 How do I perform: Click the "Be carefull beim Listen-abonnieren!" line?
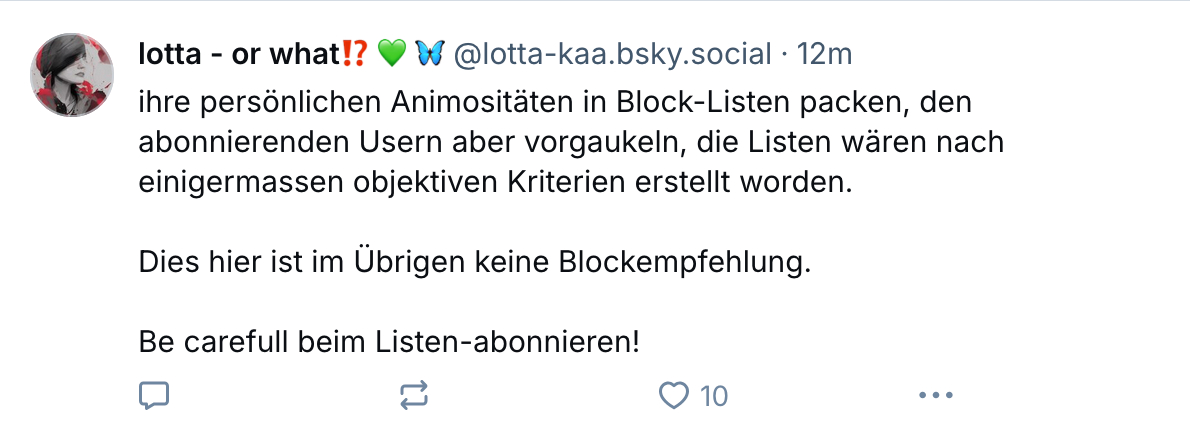(389, 343)
